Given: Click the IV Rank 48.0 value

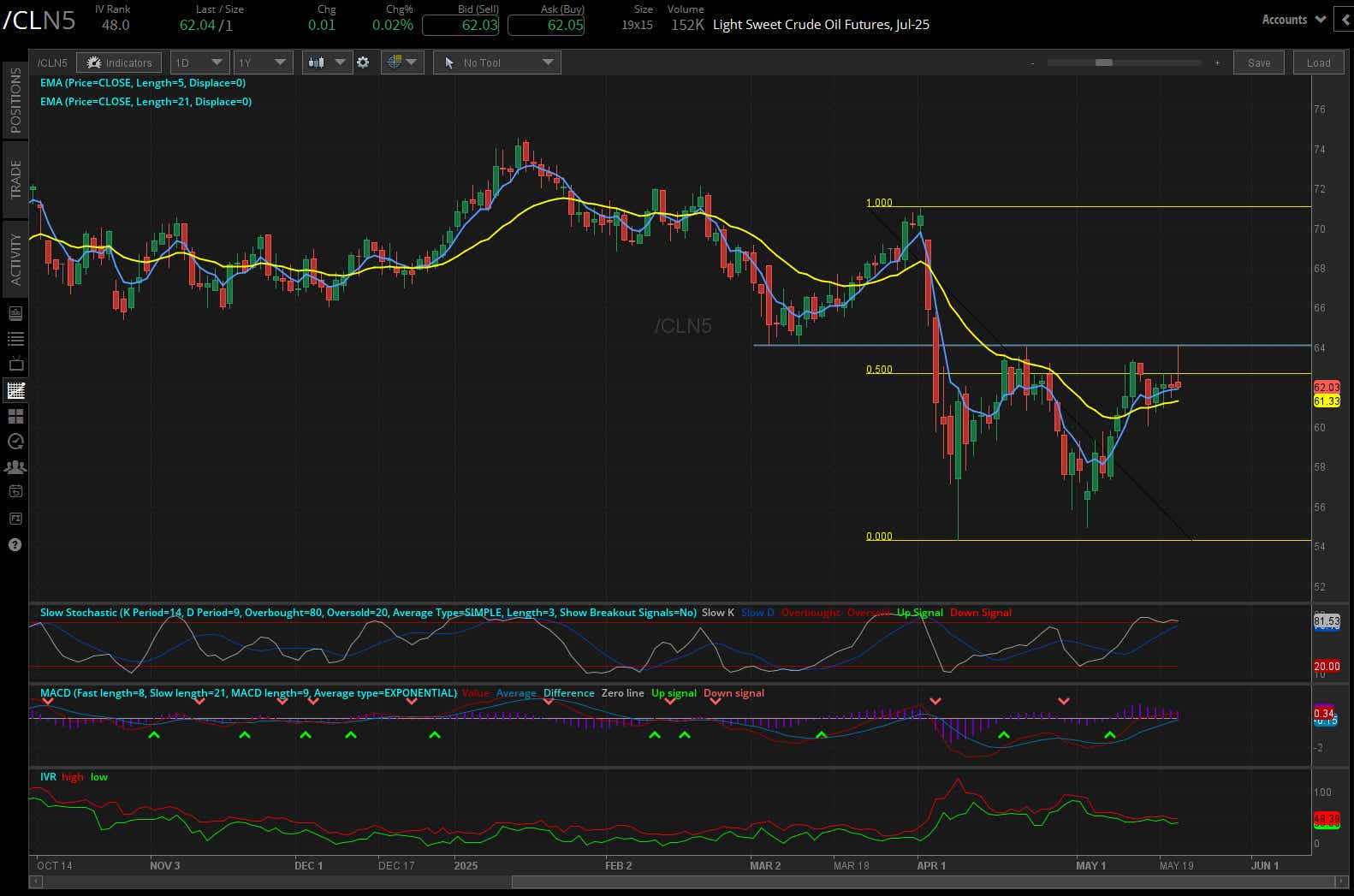Looking at the screenshot, I should pyautogui.click(x=116, y=25).
